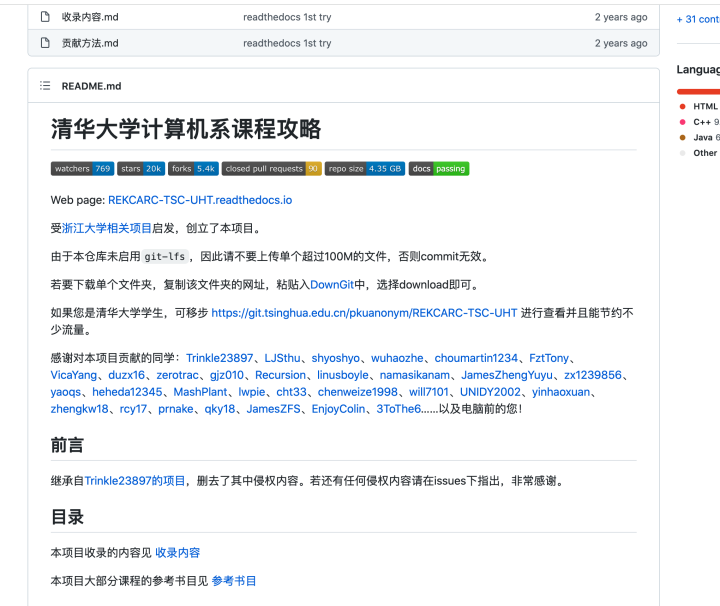Click the Java language entry
The image size is (720, 606).
699,138
